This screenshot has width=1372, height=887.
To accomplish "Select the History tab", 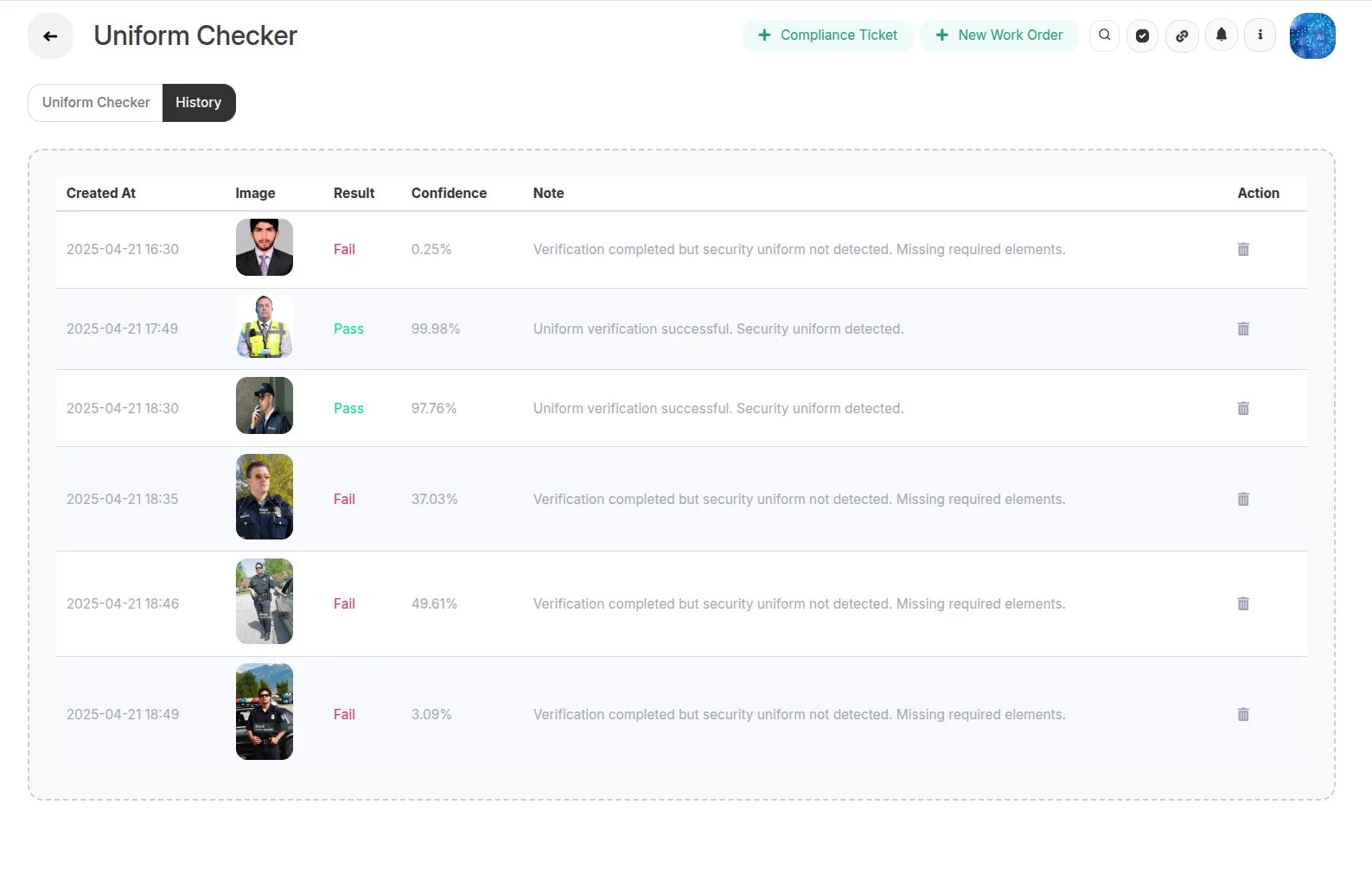I will tap(199, 102).
